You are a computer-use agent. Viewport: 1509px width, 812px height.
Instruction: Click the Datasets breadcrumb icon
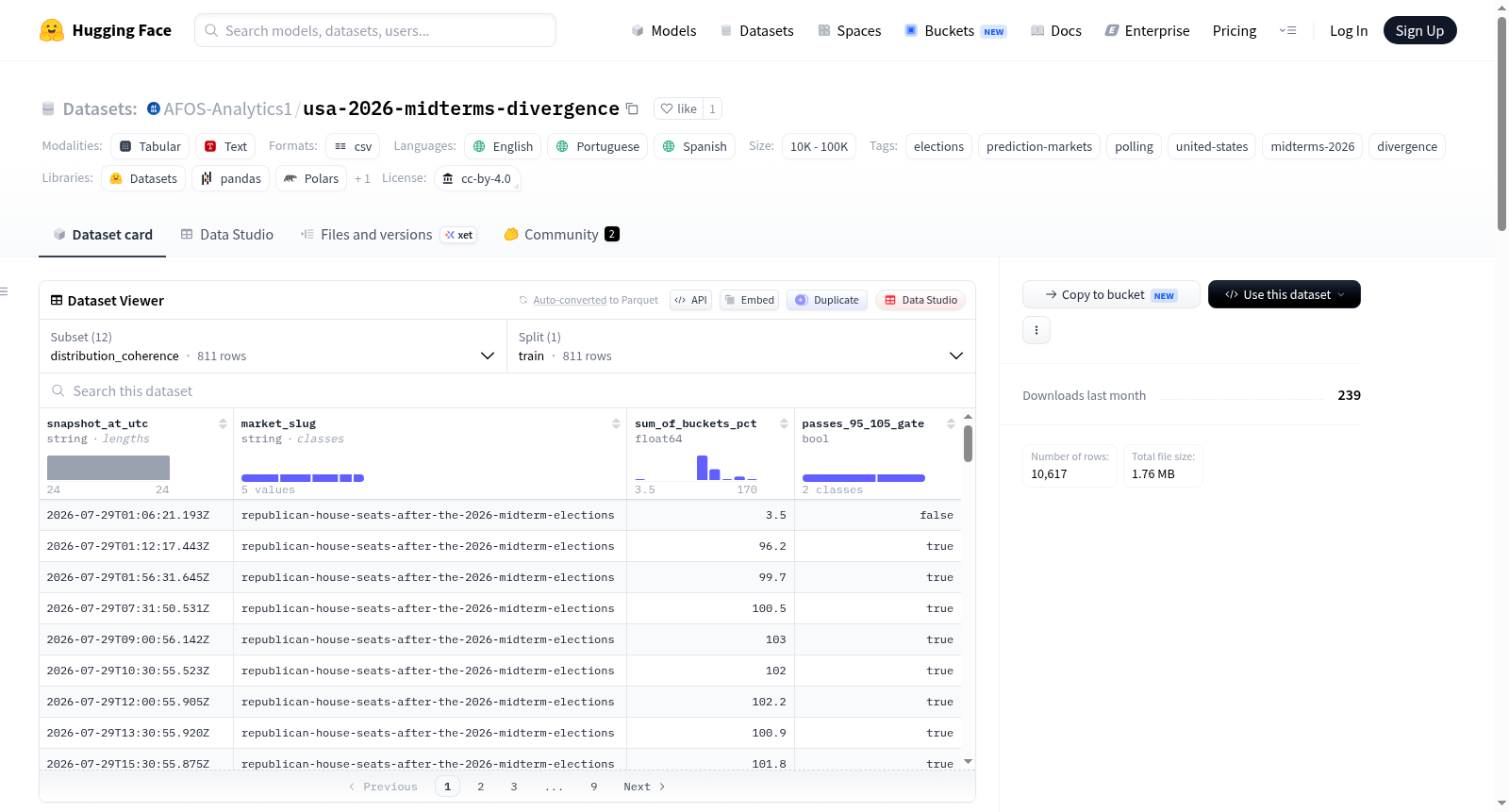(48, 108)
